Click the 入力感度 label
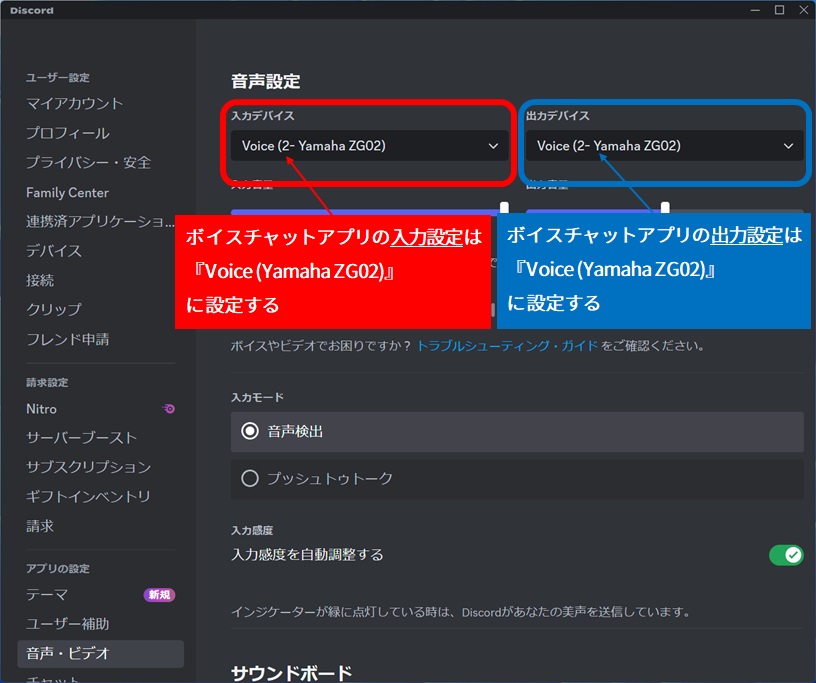The width and height of the screenshot is (816, 683). coord(252,530)
